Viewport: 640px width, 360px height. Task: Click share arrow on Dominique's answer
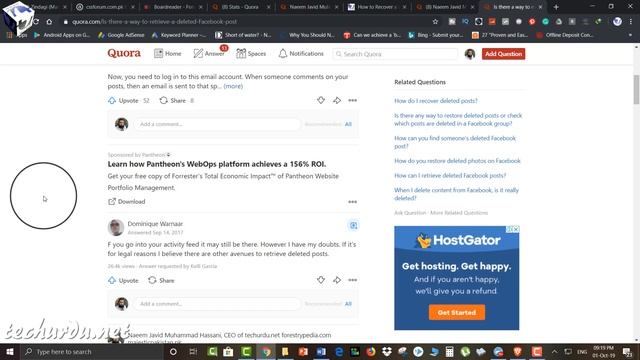(337, 280)
